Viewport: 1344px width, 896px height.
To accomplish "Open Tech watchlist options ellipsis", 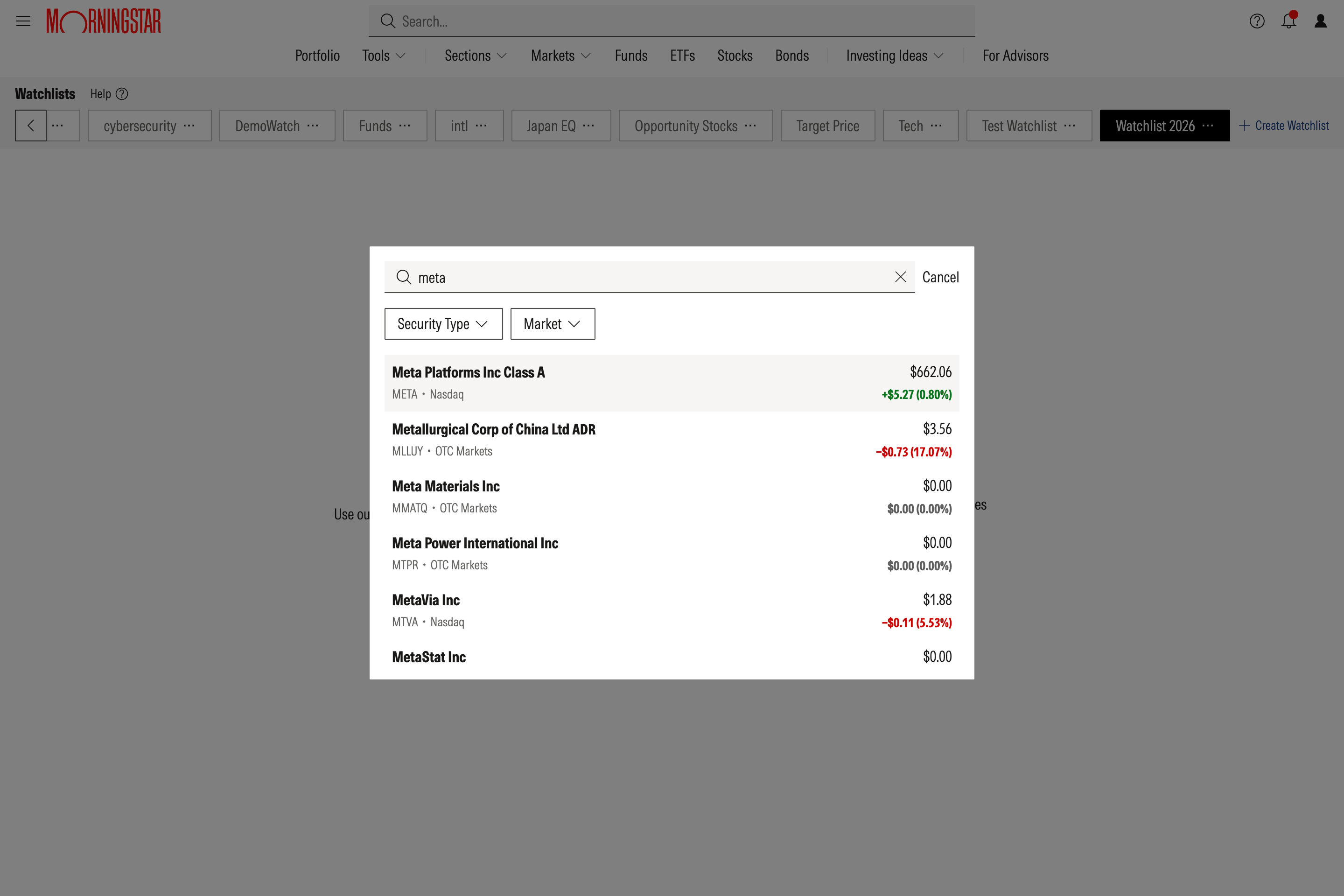I will 936,126.
